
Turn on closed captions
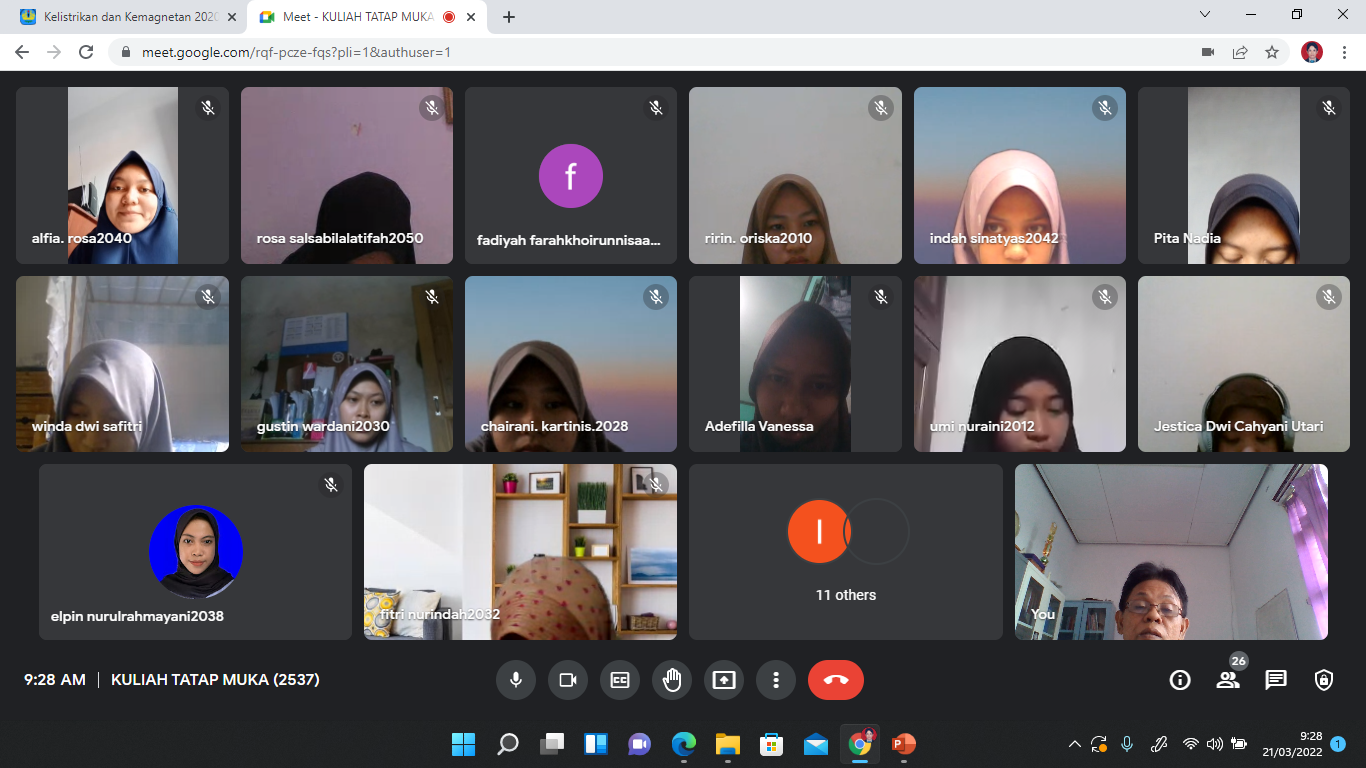click(620, 680)
